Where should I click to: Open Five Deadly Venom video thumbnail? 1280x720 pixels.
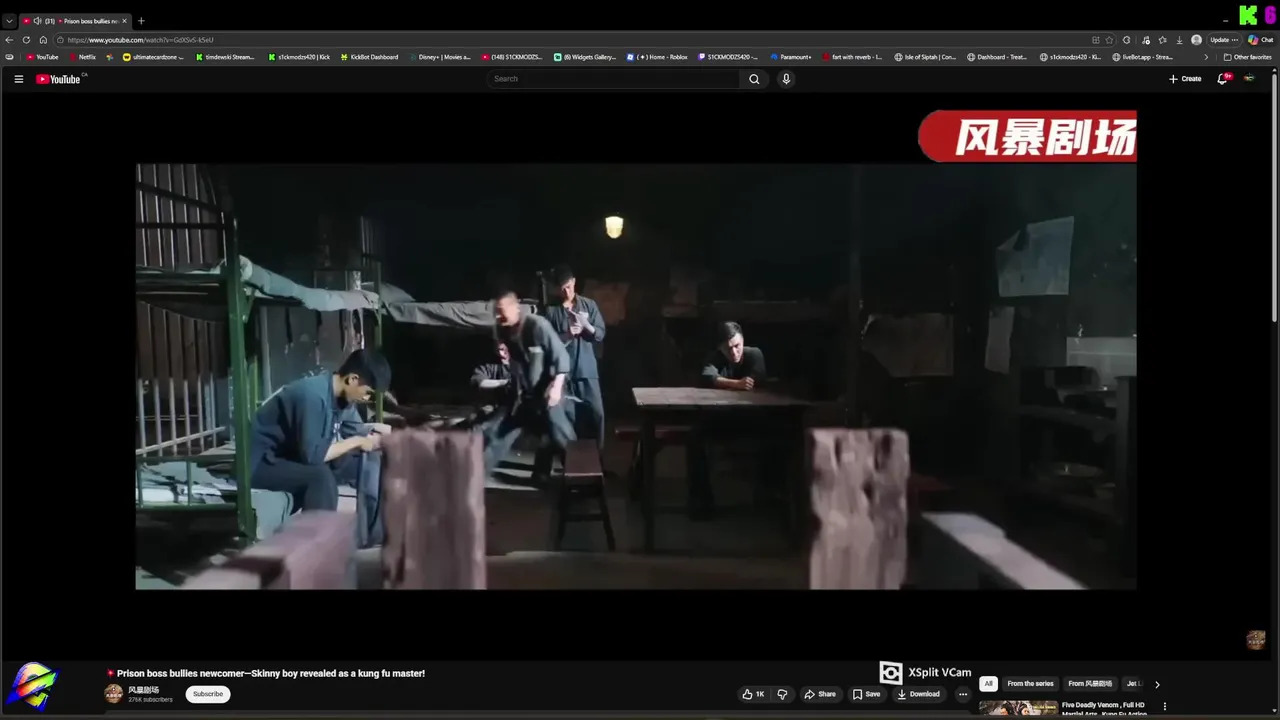click(x=1018, y=709)
